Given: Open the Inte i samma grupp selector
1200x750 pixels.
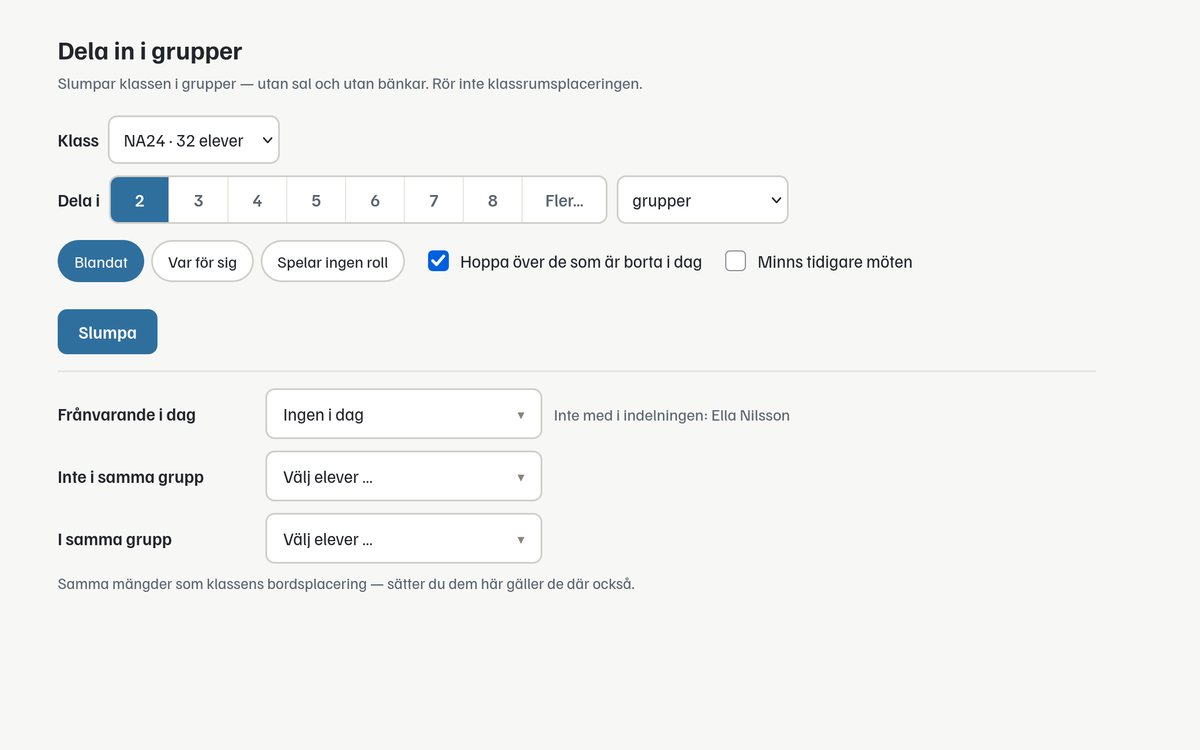Looking at the screenshot, I should [x=404, y=476].
